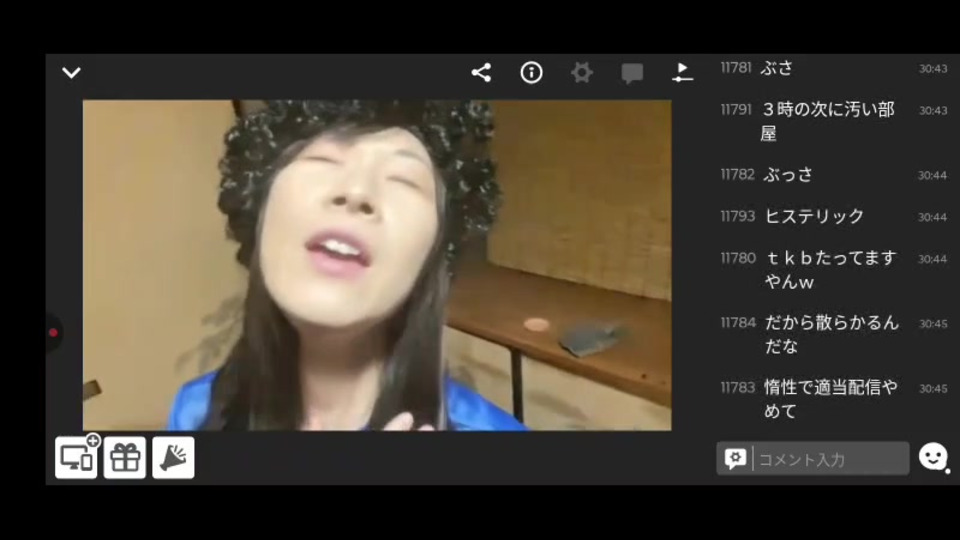Click comment number 11784
The height and width of the screenshot is (540, 960).
(738, 323)
